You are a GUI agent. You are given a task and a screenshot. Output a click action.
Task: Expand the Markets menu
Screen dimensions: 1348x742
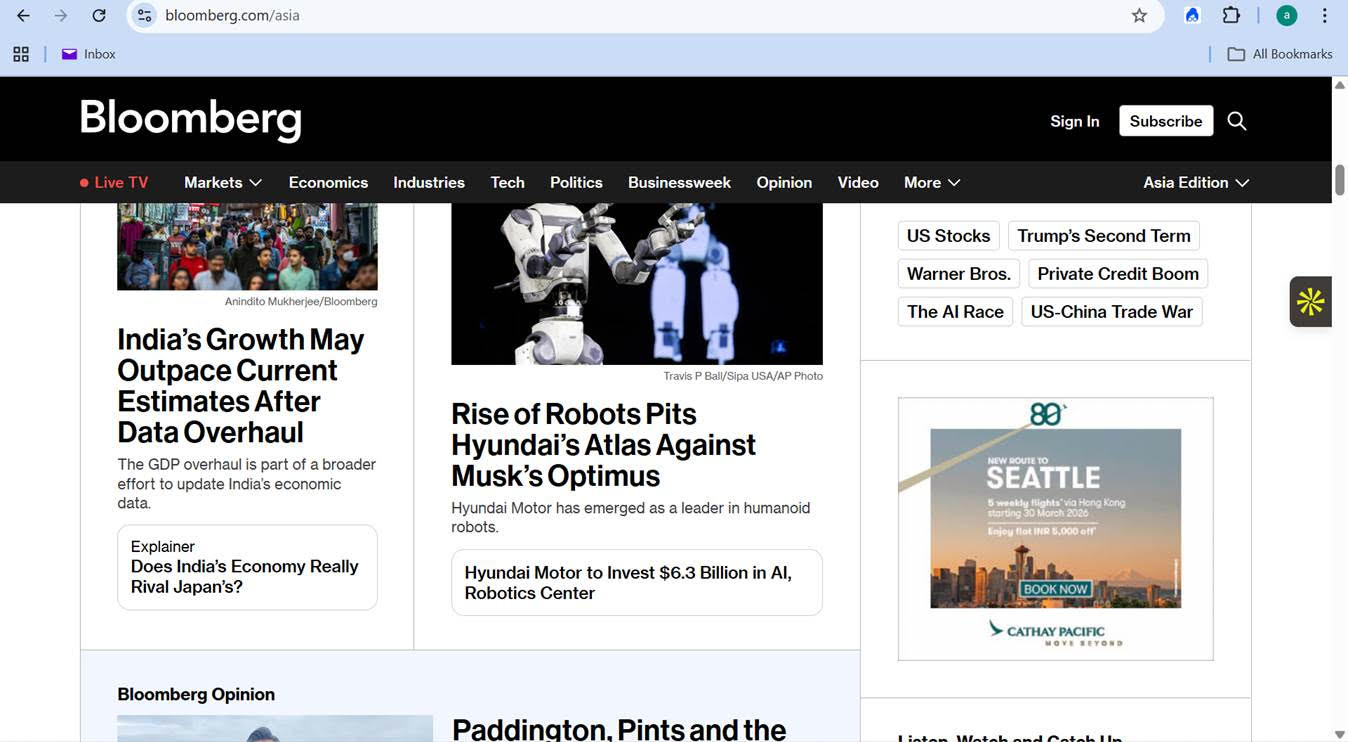(x=223, y=182)
